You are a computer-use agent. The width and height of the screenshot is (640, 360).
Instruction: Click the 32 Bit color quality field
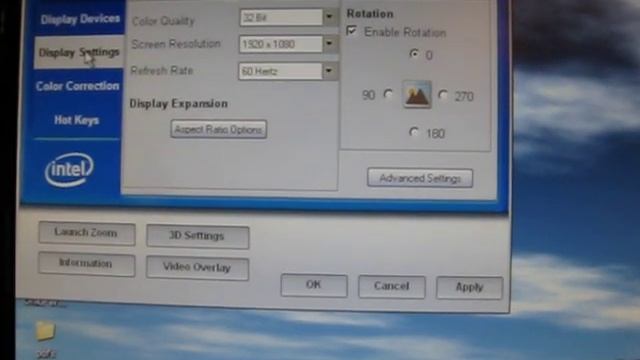281,18
